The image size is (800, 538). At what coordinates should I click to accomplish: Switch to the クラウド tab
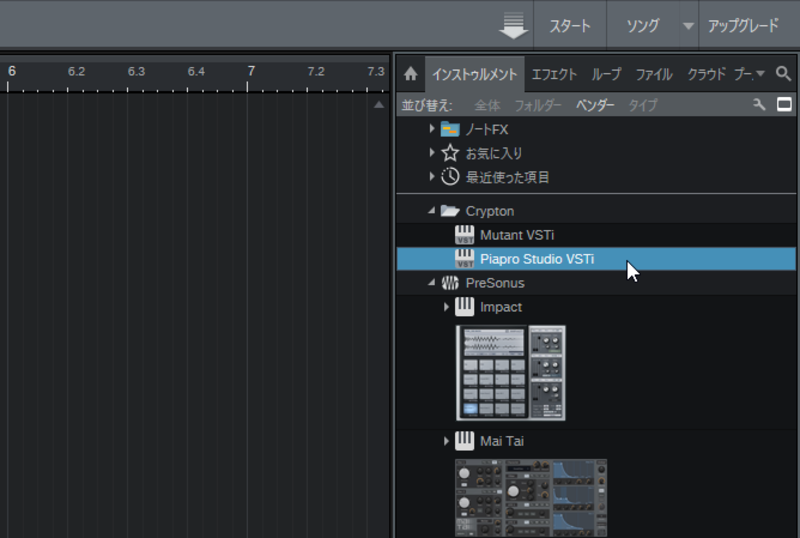point(706,75)
